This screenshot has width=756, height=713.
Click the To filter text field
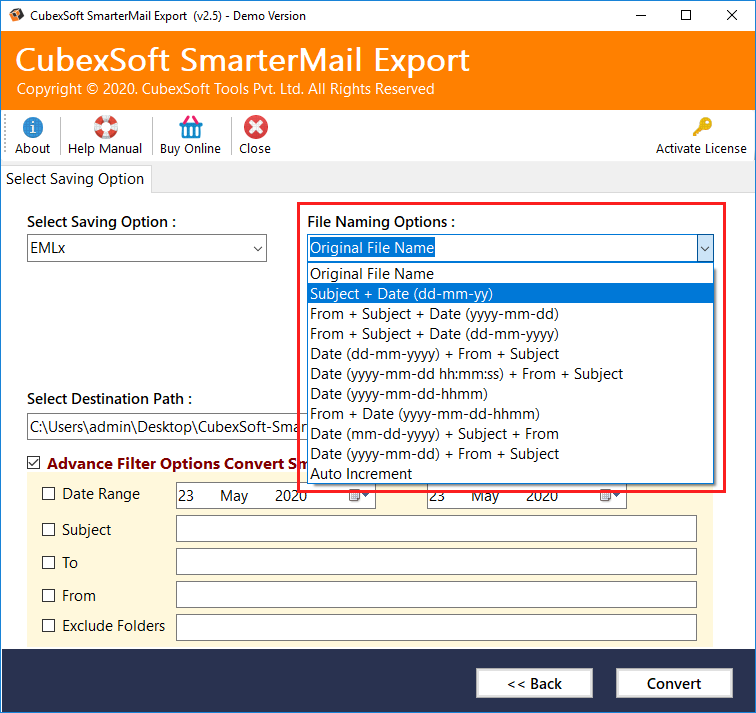coord(436,562)
